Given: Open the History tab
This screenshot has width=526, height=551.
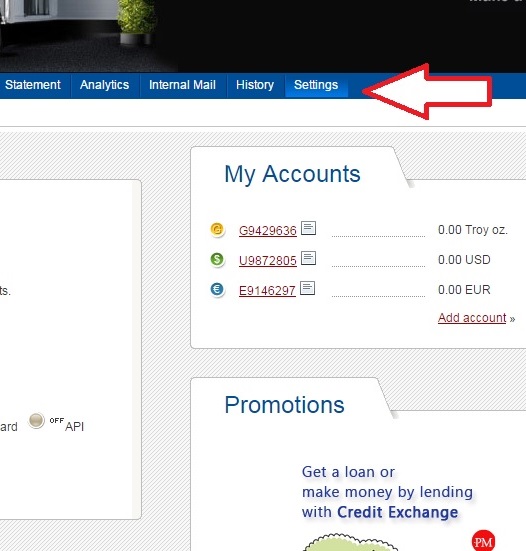Looking at the screenshot, I should point(255,85).
